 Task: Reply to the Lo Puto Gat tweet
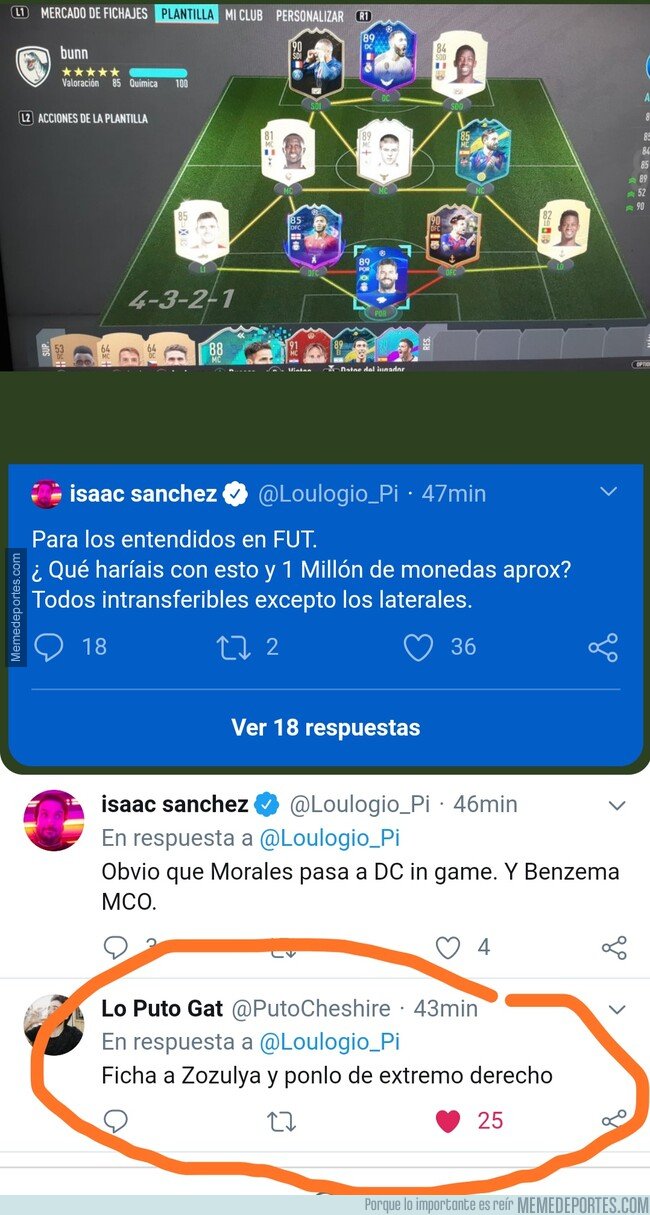[116, 1121]
